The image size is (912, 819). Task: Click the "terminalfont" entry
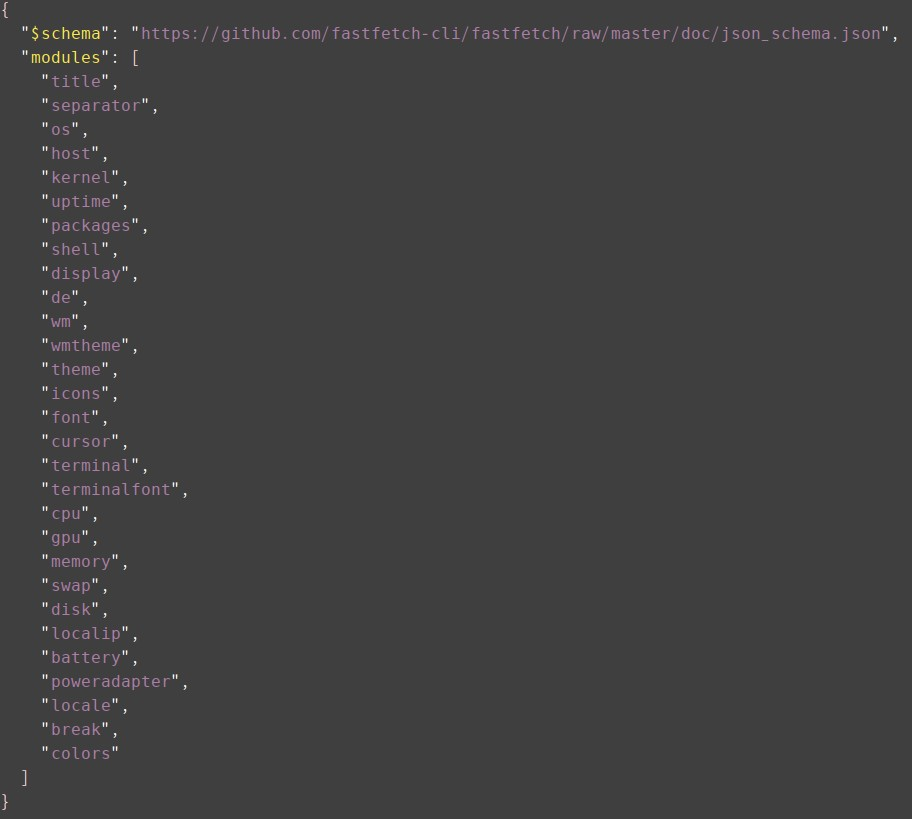click(x=110, y=489)
